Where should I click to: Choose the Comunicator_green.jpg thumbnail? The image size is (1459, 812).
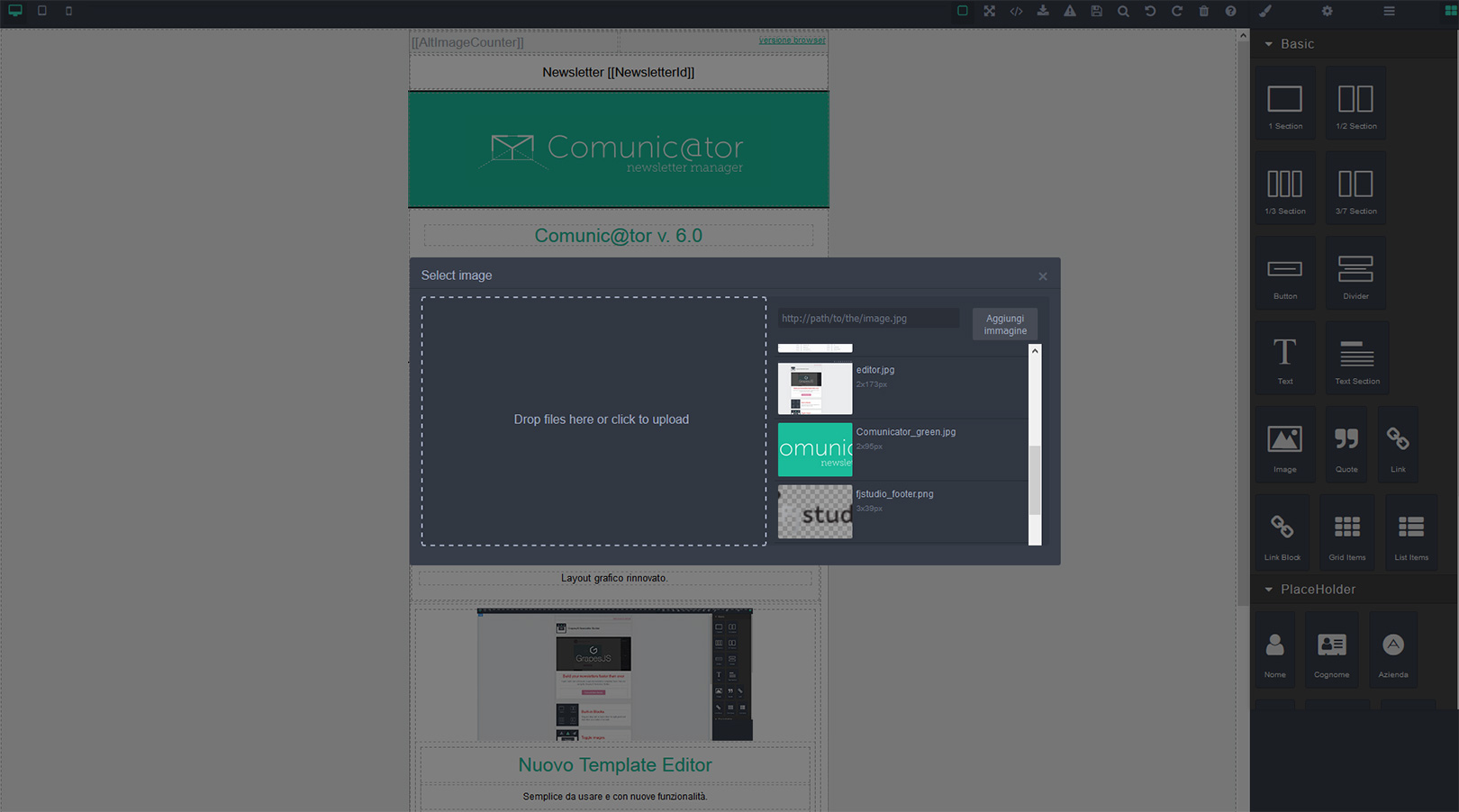click(815, 450)
